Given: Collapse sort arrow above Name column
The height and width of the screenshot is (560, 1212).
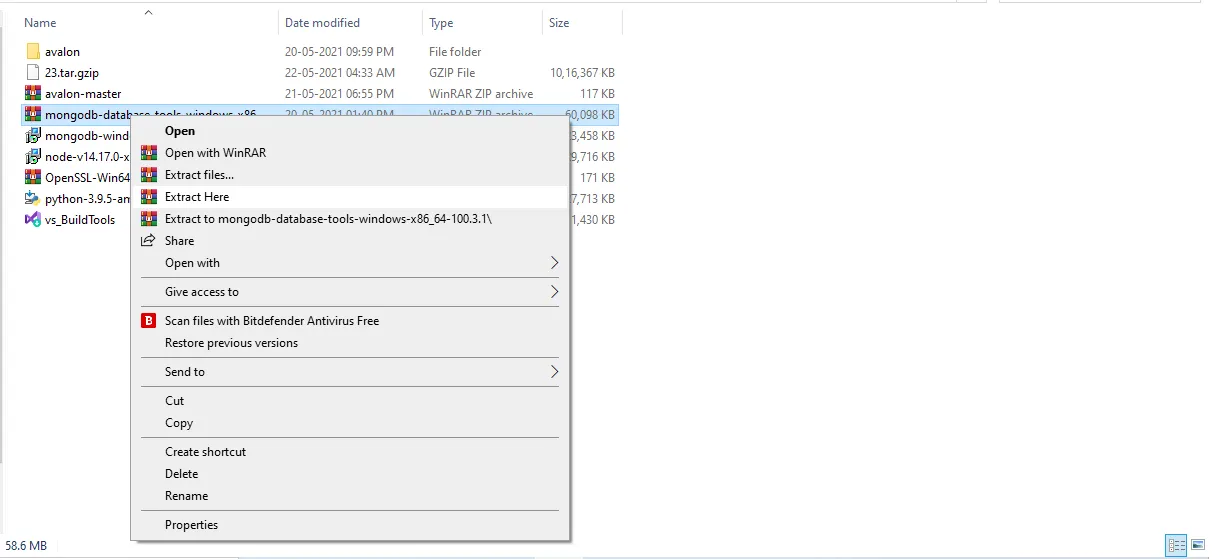Looking at the screenshot, I should click(x=148, y=12).
